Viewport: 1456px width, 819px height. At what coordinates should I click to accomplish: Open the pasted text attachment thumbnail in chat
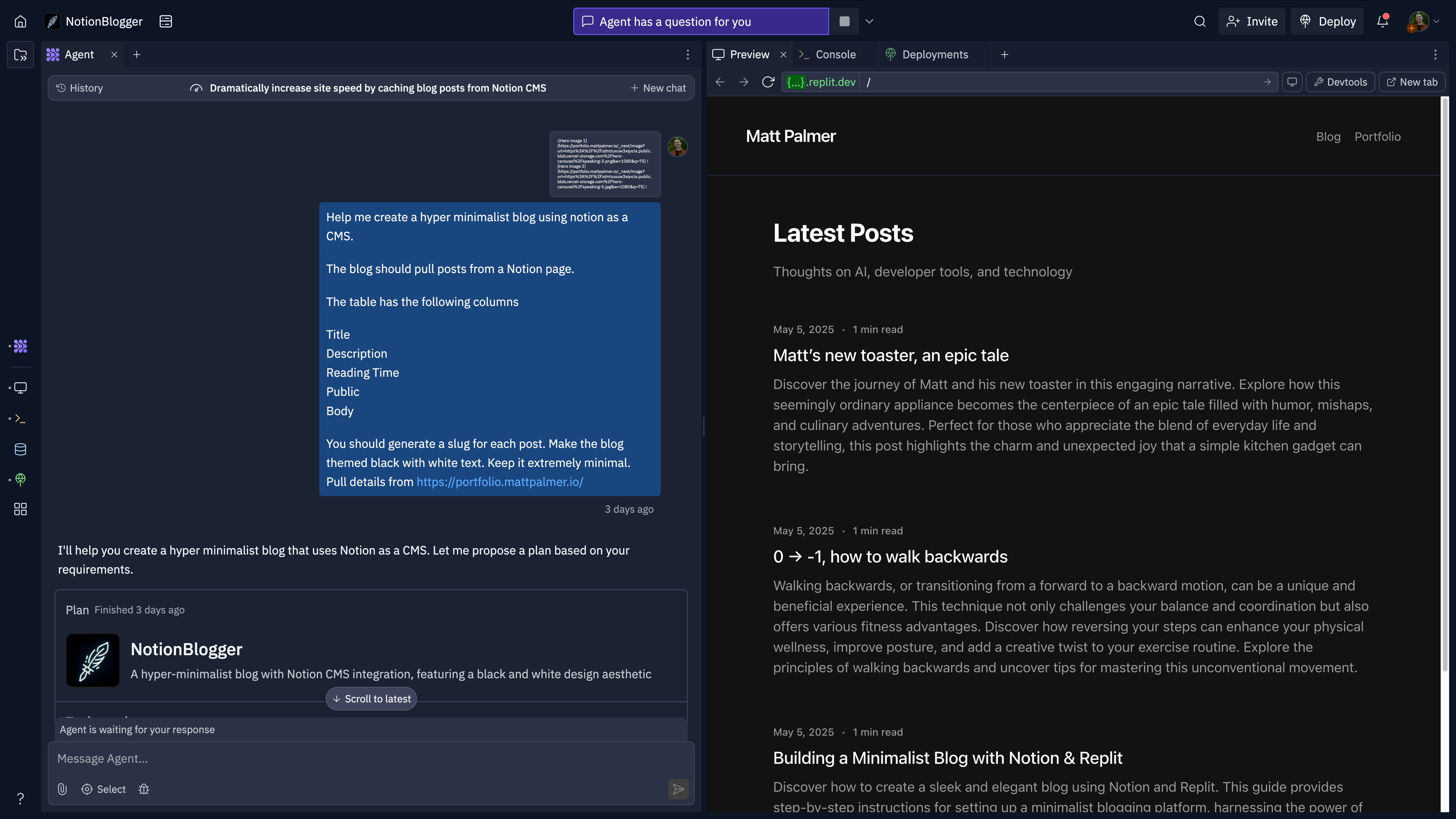click(x=605, y=164)
